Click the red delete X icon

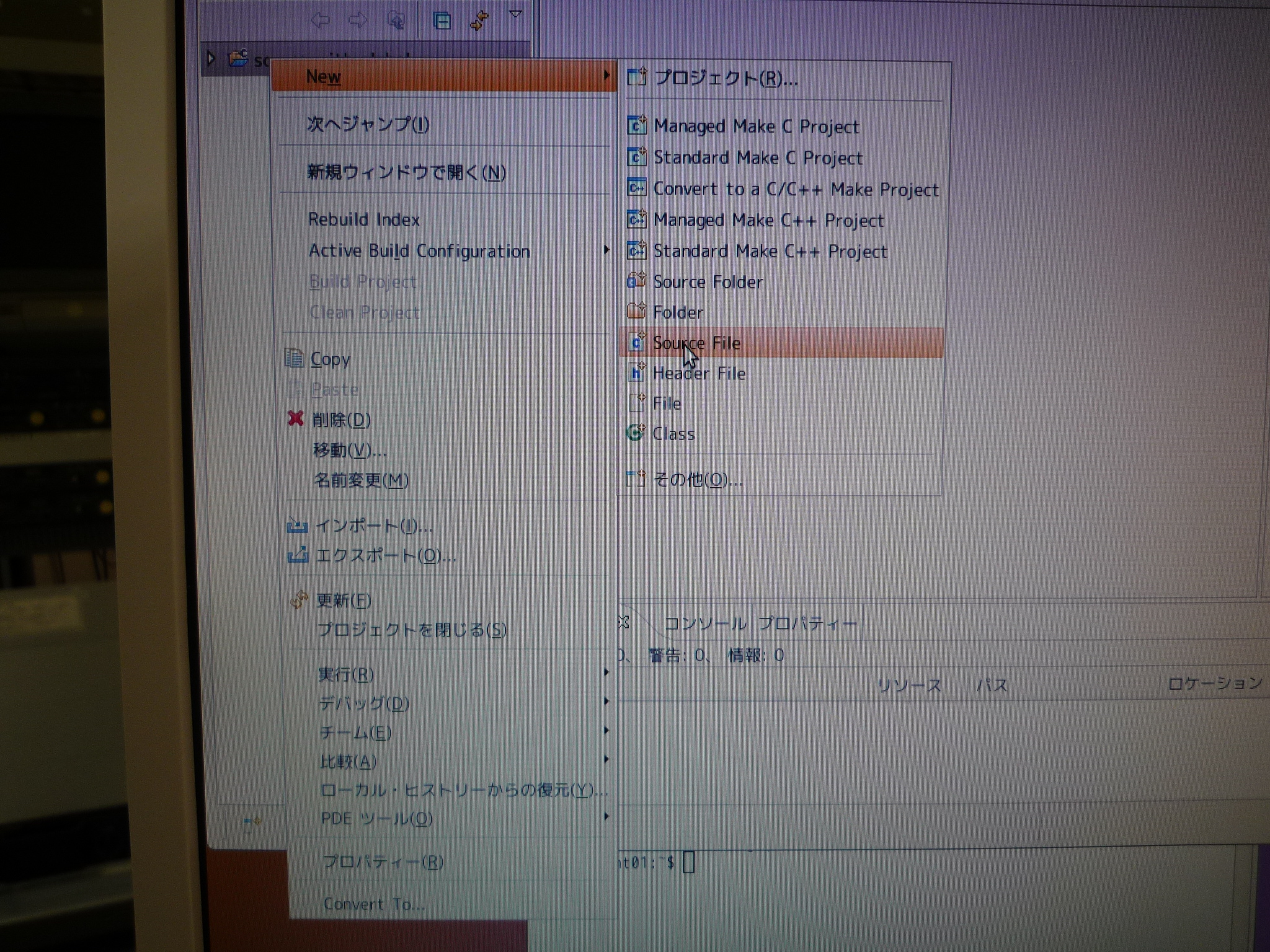coord(296,419)
